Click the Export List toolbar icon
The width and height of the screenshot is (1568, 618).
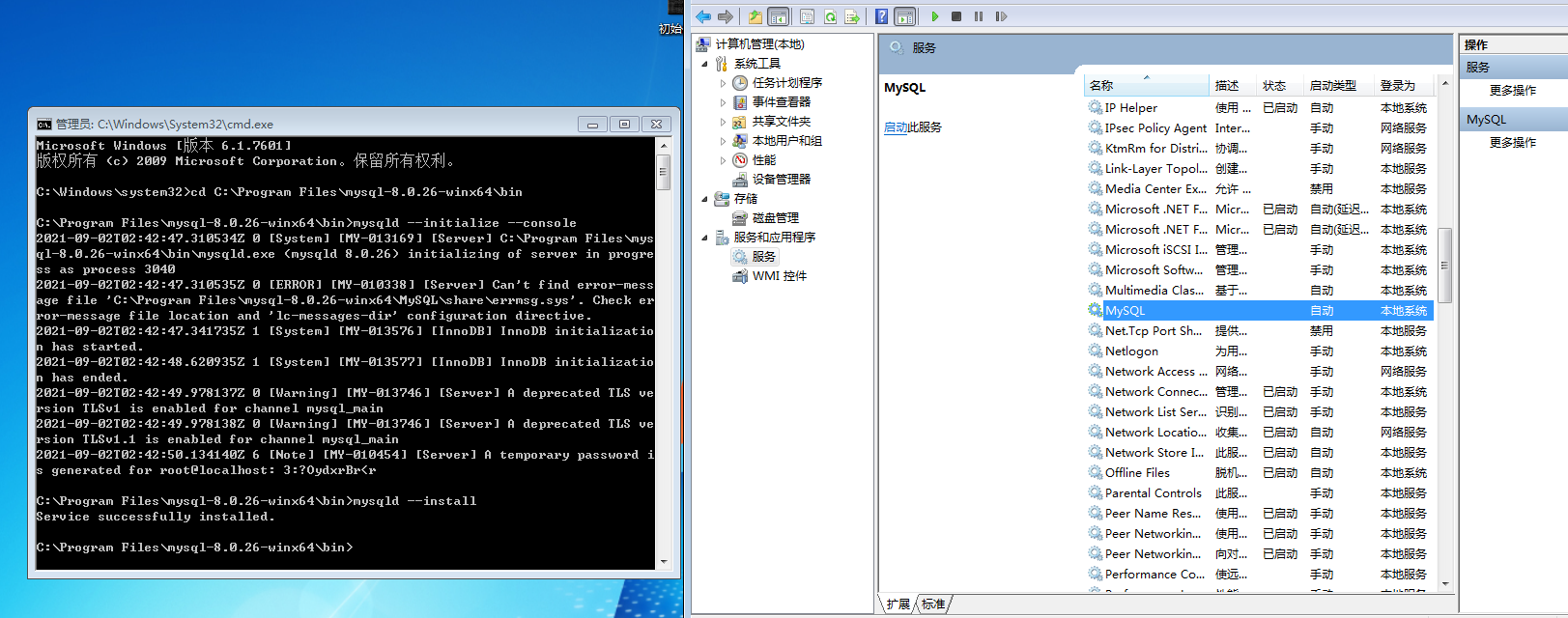pyautogui.click(x=852, y=16)
